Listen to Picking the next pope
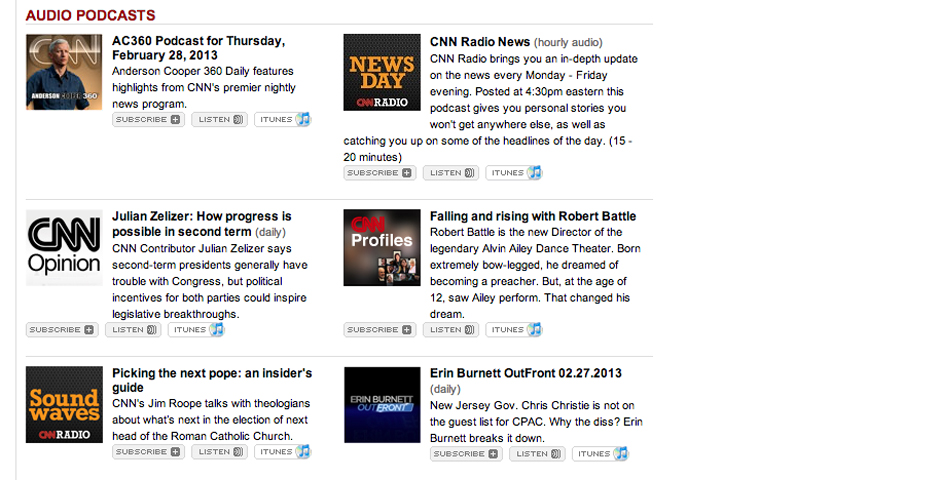Screen dimensions: 940x480 219,452
